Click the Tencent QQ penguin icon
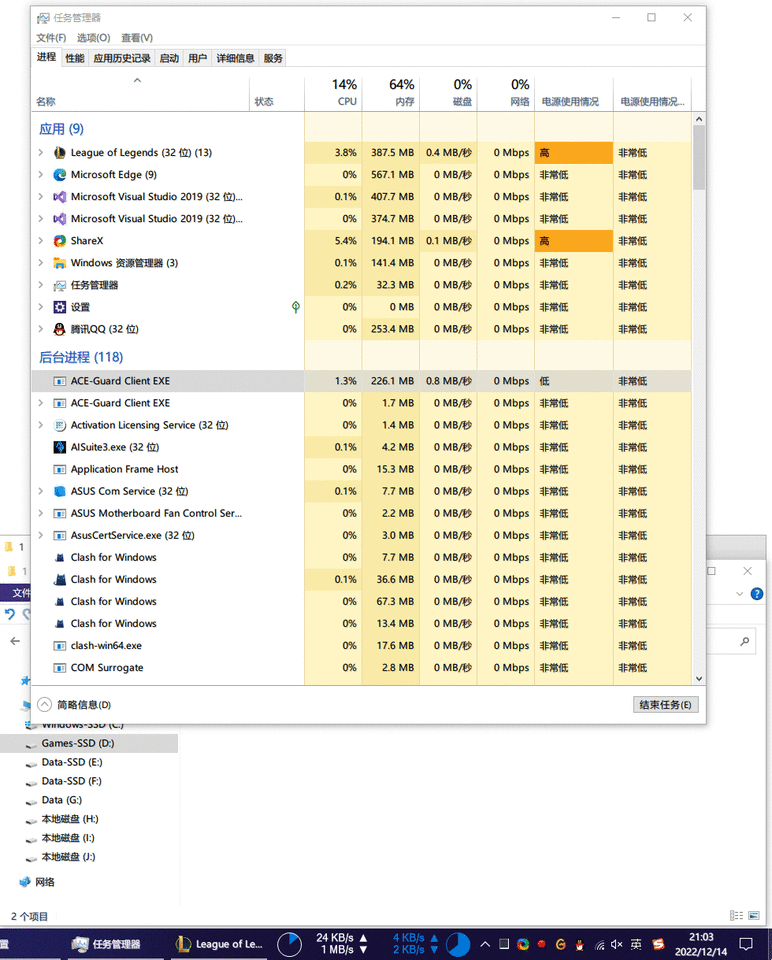The height and width of the screenshot is (960, 772). point(59,329)
